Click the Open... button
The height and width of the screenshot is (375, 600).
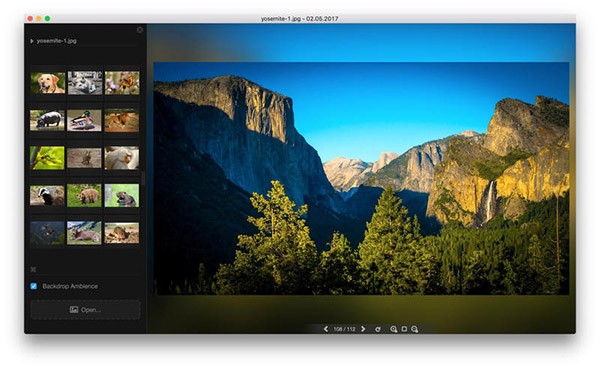(85, 310)
